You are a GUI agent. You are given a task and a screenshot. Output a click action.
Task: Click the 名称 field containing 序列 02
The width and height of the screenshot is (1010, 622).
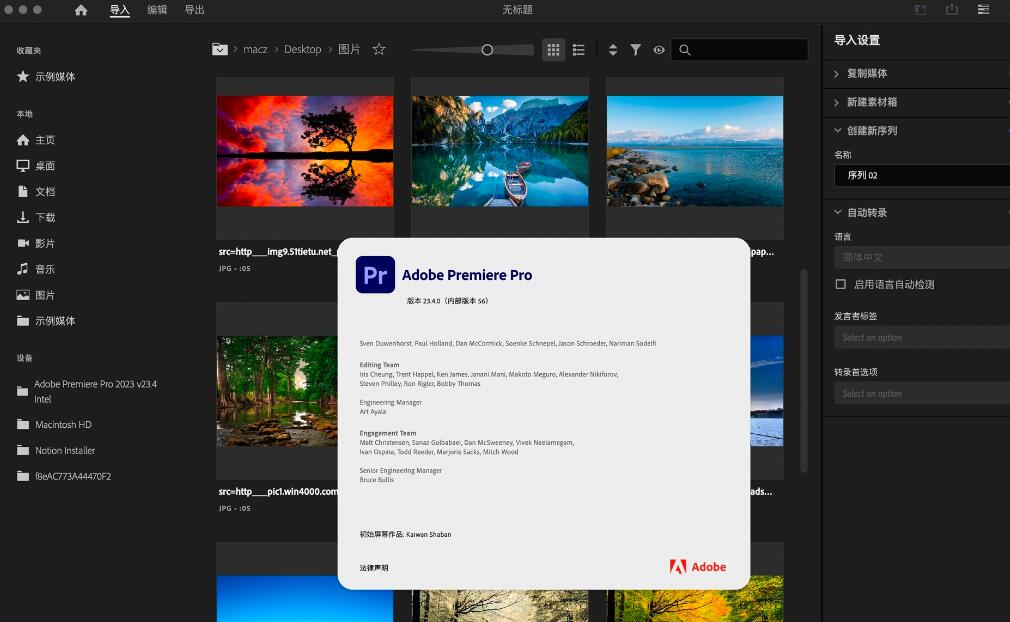coord(922,175)
